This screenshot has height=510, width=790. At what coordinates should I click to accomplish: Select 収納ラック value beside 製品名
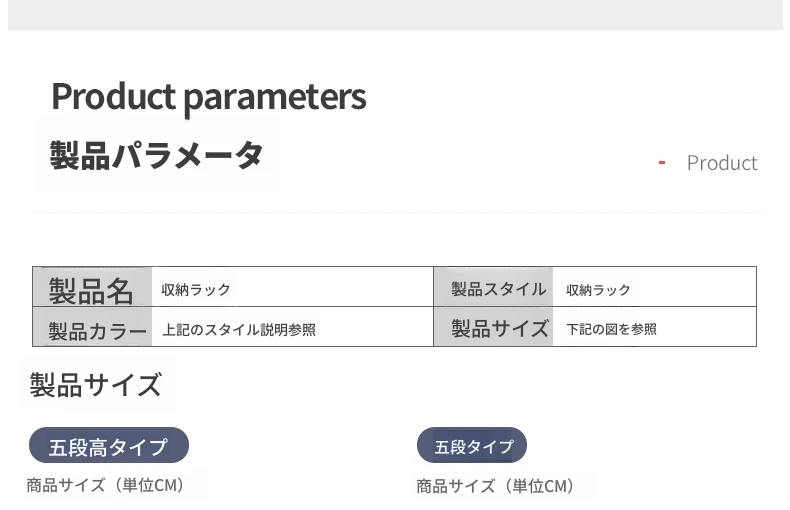(196, 290)
